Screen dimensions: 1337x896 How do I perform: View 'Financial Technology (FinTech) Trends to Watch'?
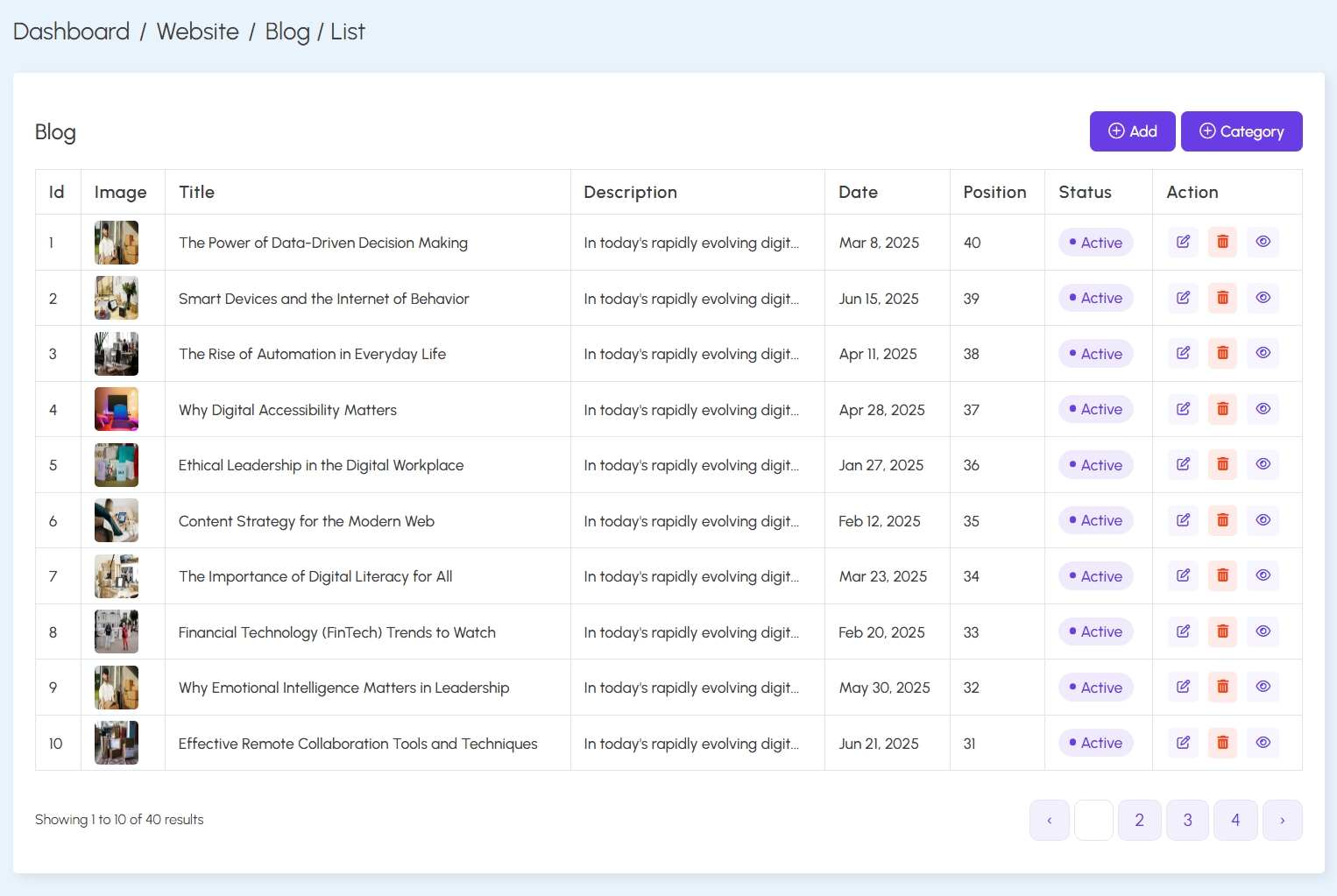(x=1263, y=631)
